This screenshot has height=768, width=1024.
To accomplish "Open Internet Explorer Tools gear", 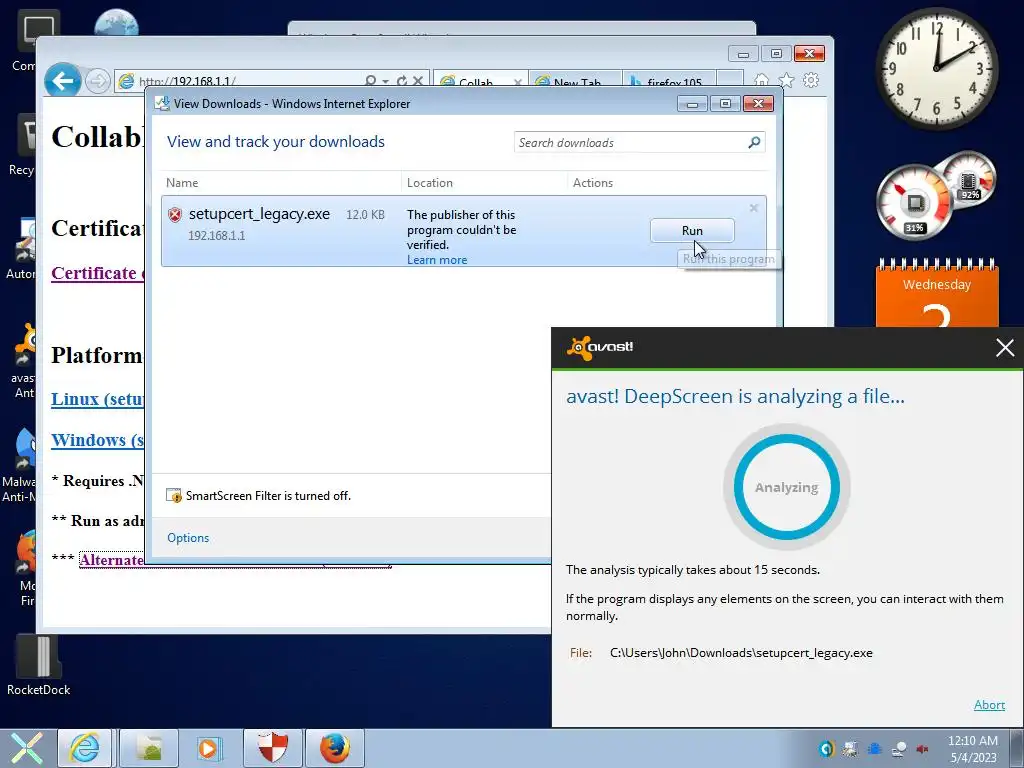I will (x=810, y=80).
